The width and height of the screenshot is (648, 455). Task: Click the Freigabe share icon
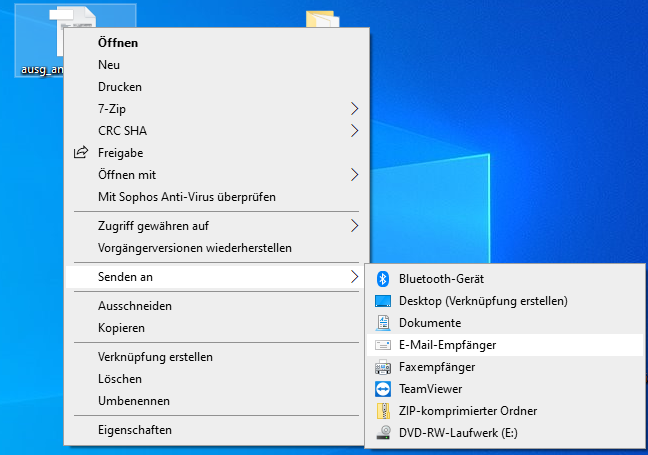pyautogui.click(x=81, y=153)
